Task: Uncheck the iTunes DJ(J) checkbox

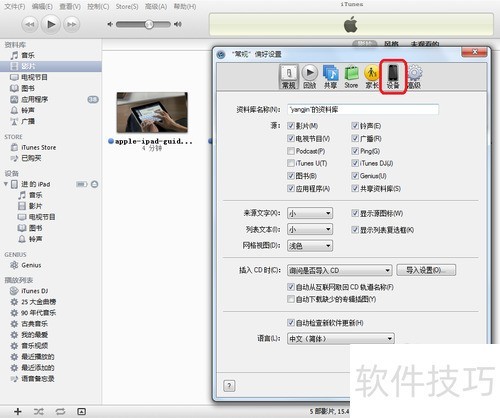Action: click(355, 163)
